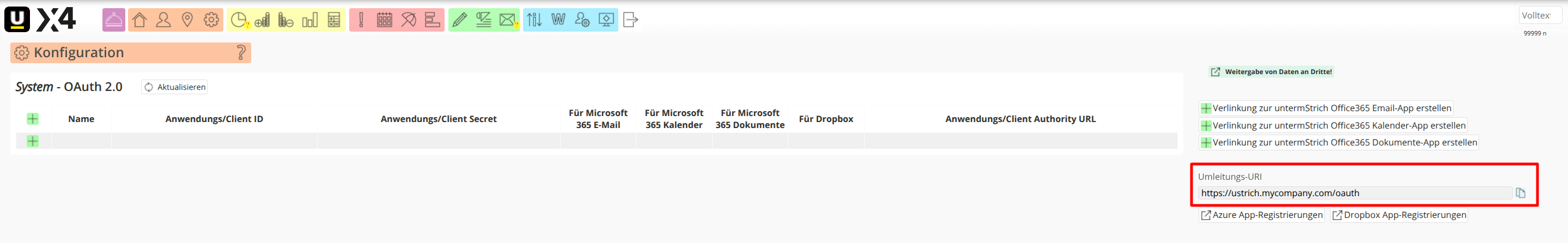Open Weitergabe von Daten an Dritte notice

point(1271,72)
